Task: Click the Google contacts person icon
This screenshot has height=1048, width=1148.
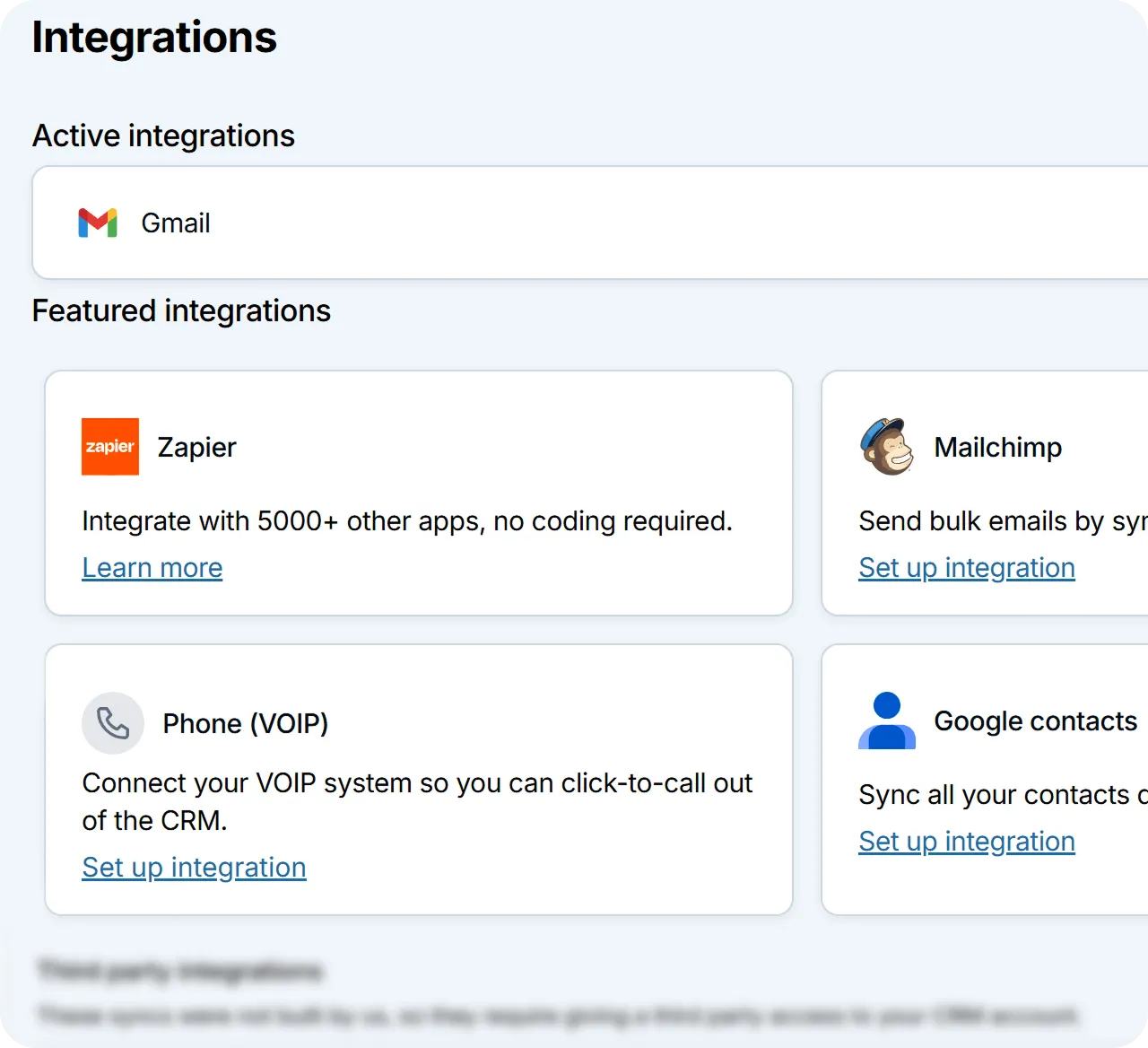Action: (887, 720)
